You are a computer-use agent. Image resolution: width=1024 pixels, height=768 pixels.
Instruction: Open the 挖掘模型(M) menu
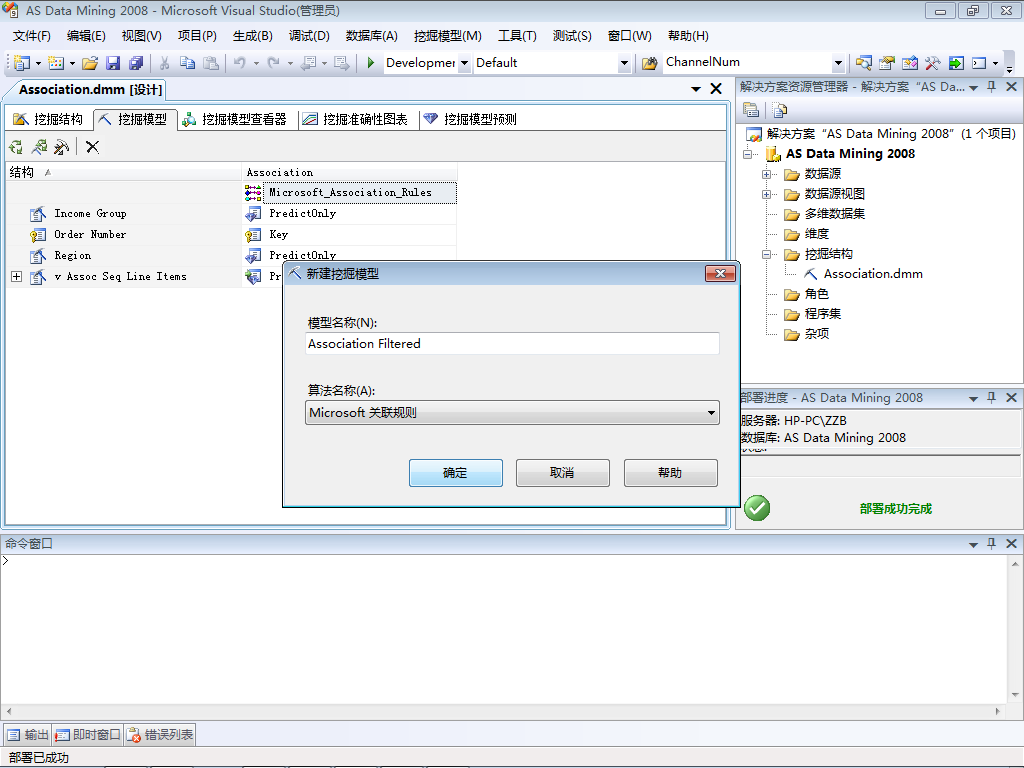448,36
